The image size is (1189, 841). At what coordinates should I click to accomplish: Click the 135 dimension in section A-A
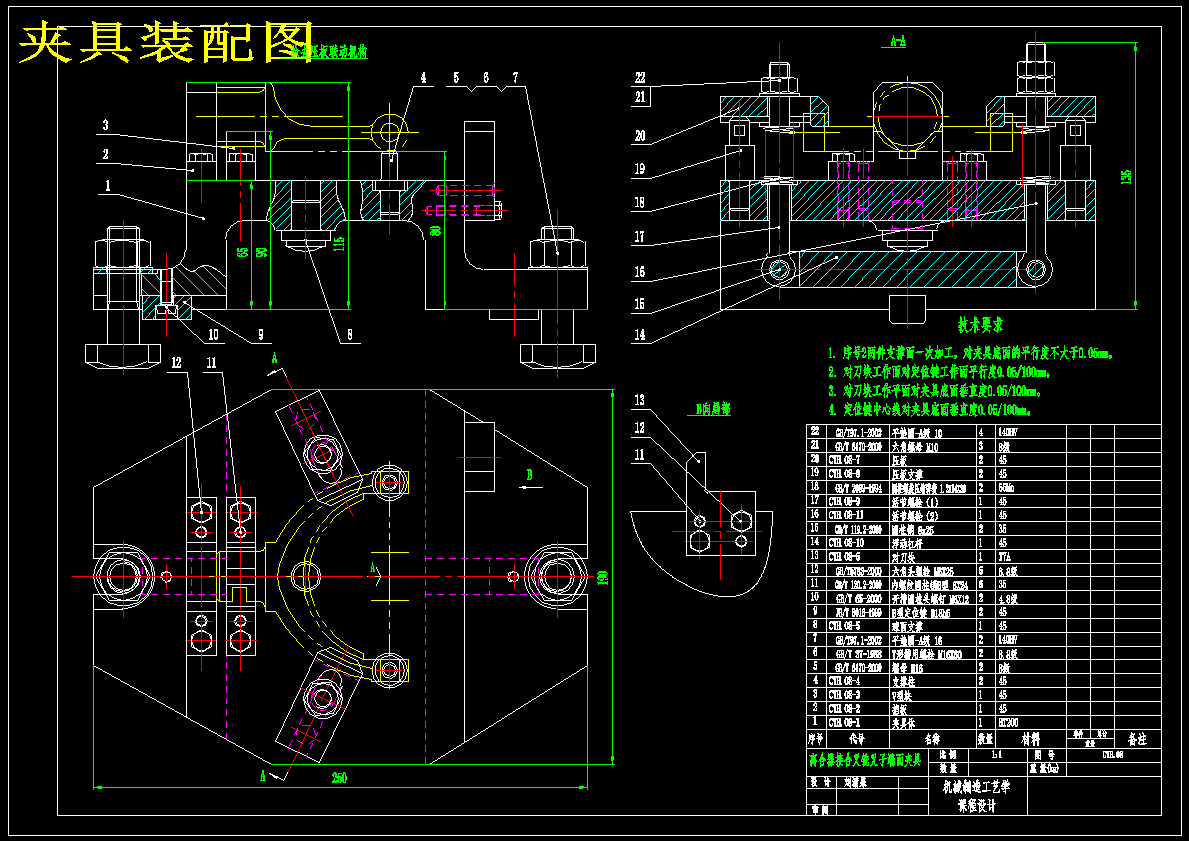pos(1126,176)
